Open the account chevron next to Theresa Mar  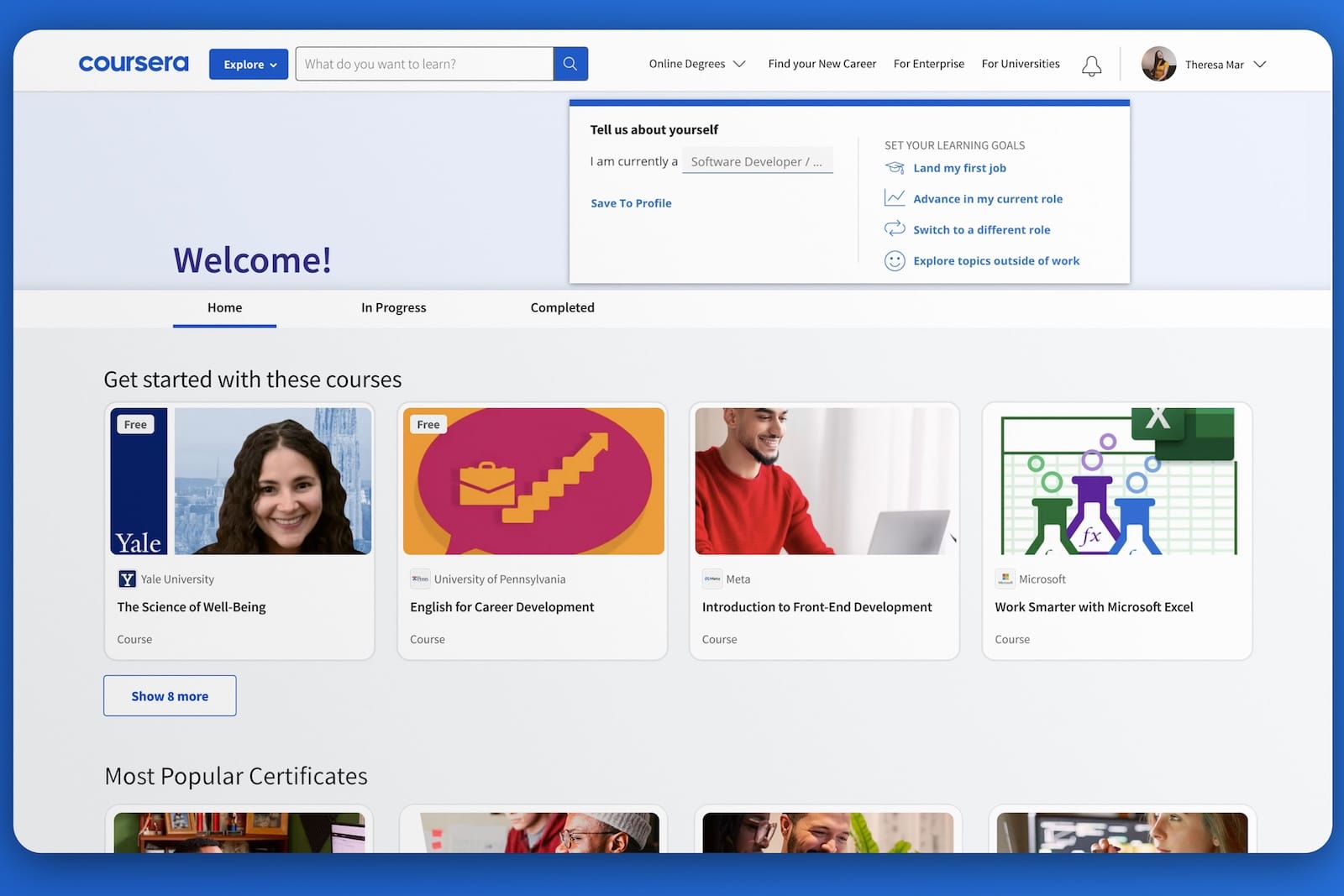click(1259, 64)
